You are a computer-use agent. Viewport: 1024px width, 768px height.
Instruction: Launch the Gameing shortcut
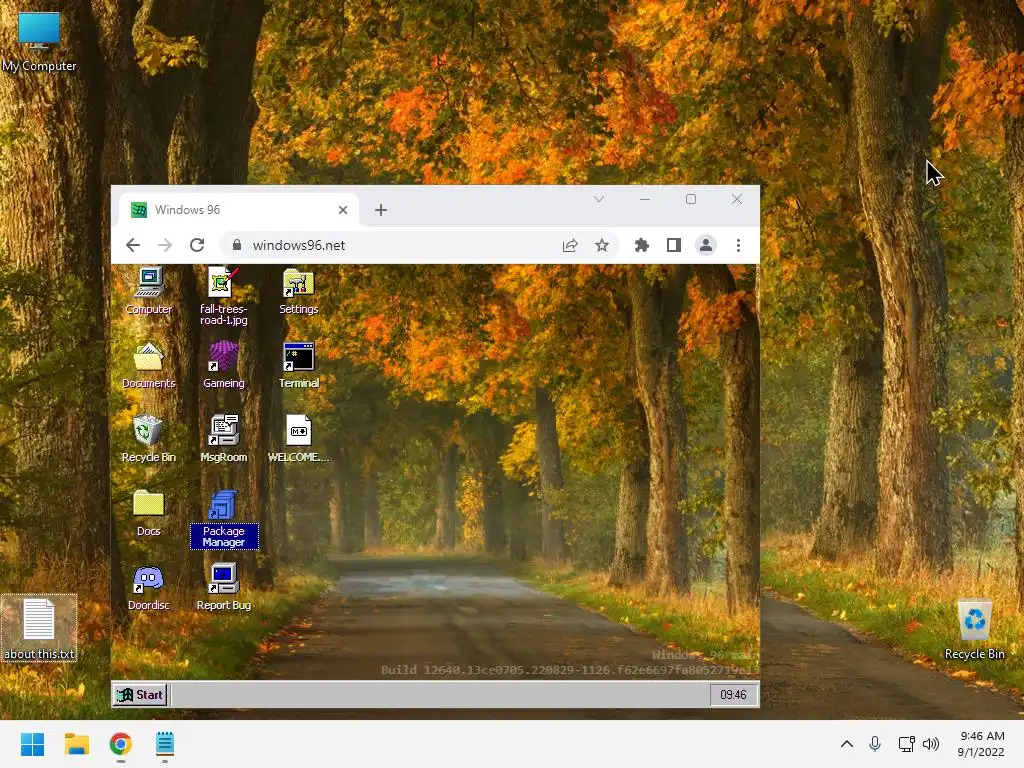pos(223,365)
